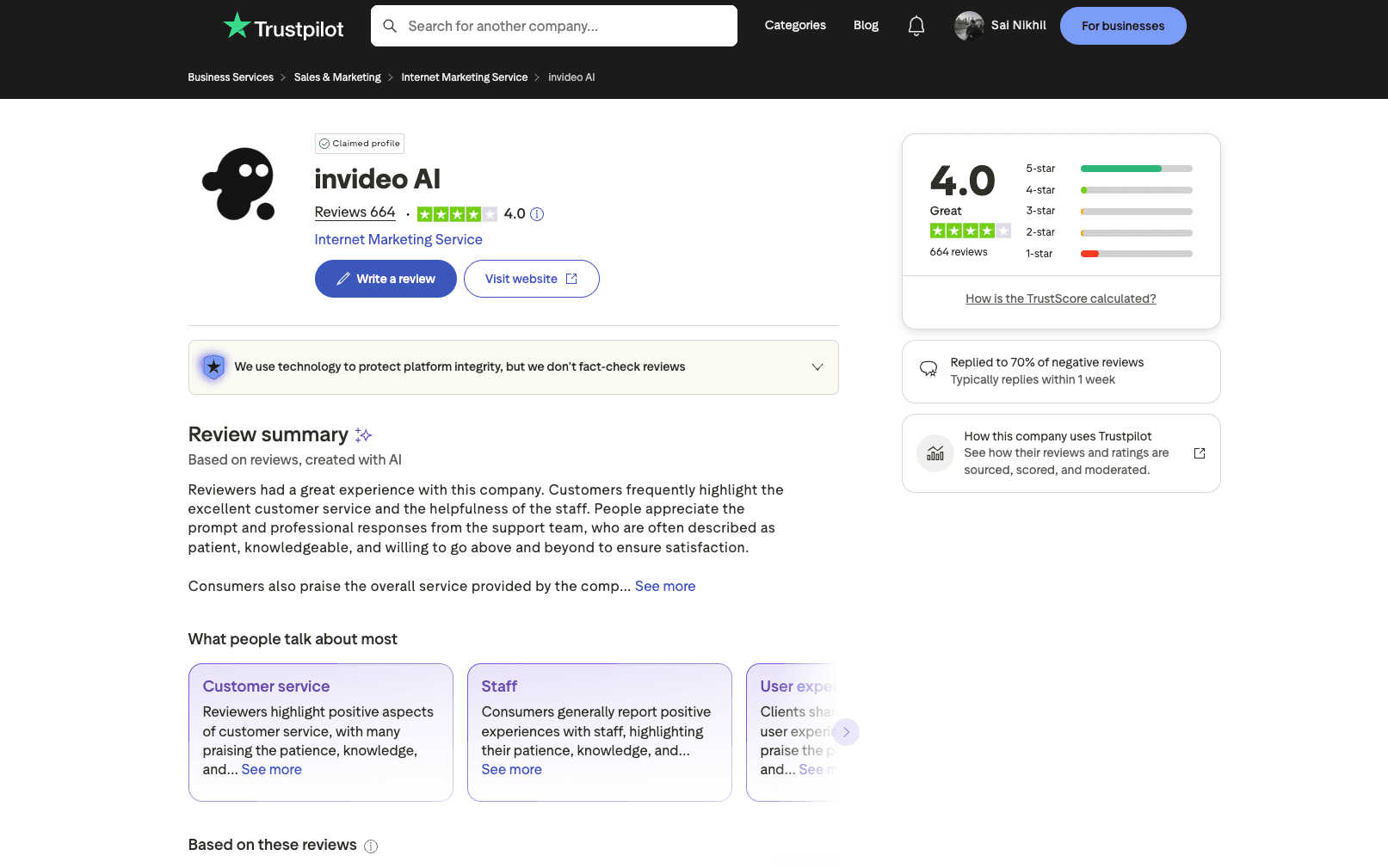This screenshot has width=1388, height=868.
Task: Expand the platform integrity notice
Action: (817, 366)
